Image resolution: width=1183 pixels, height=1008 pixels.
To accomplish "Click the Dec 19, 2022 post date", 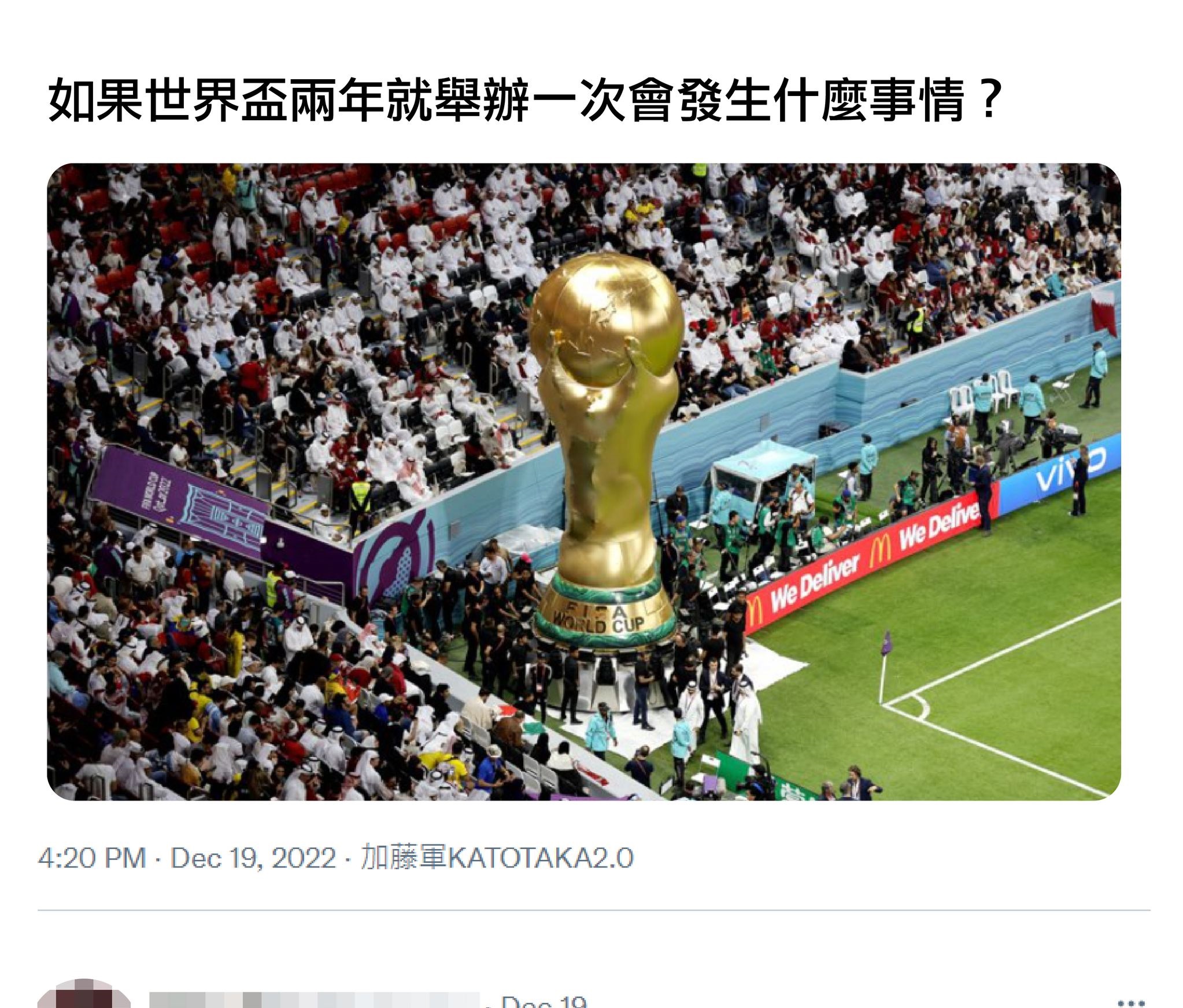I will [x=253, y=857].
